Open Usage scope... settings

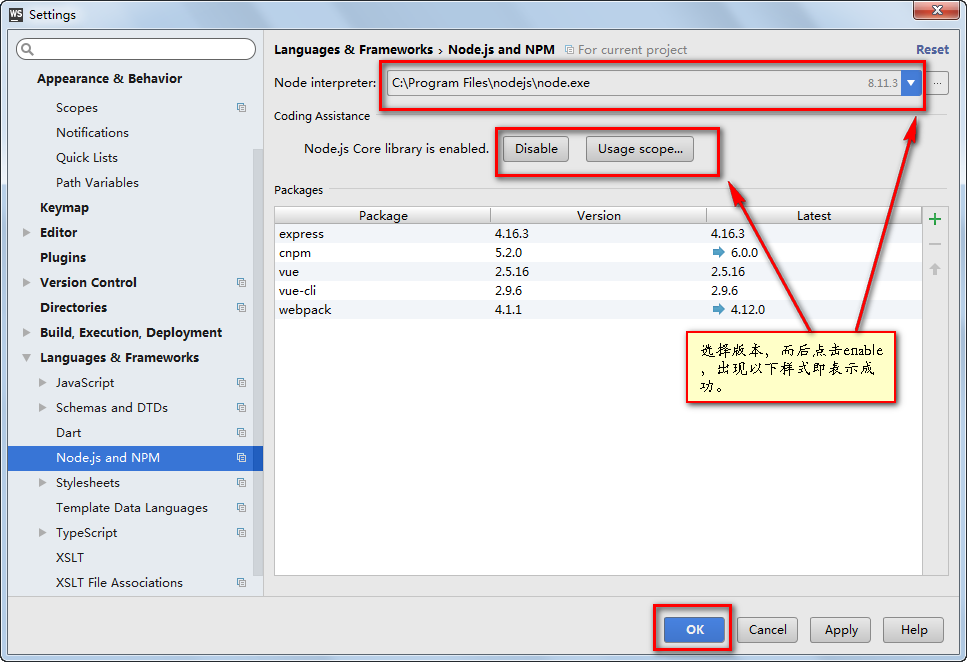(640, 149)
